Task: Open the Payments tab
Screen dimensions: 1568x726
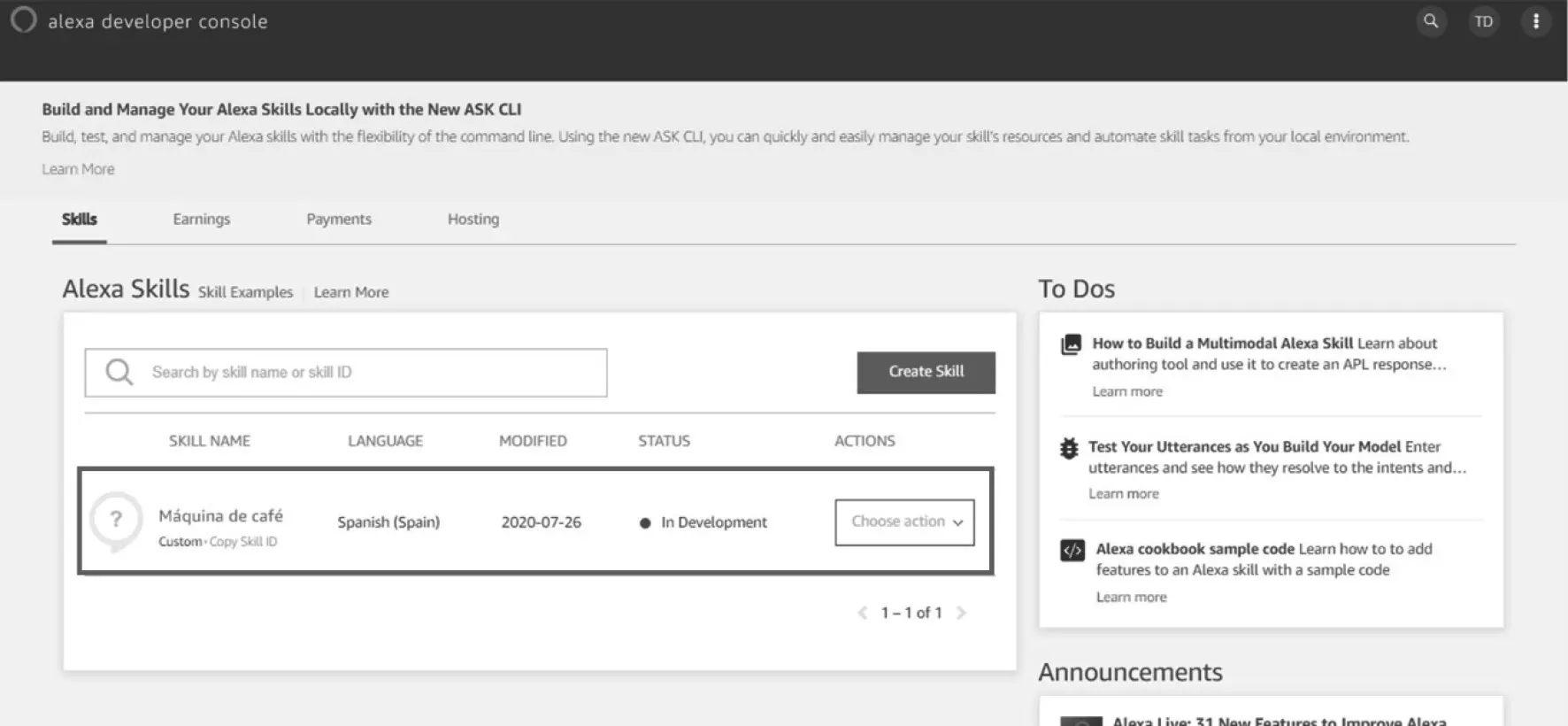Action: [x=339, y=220]
